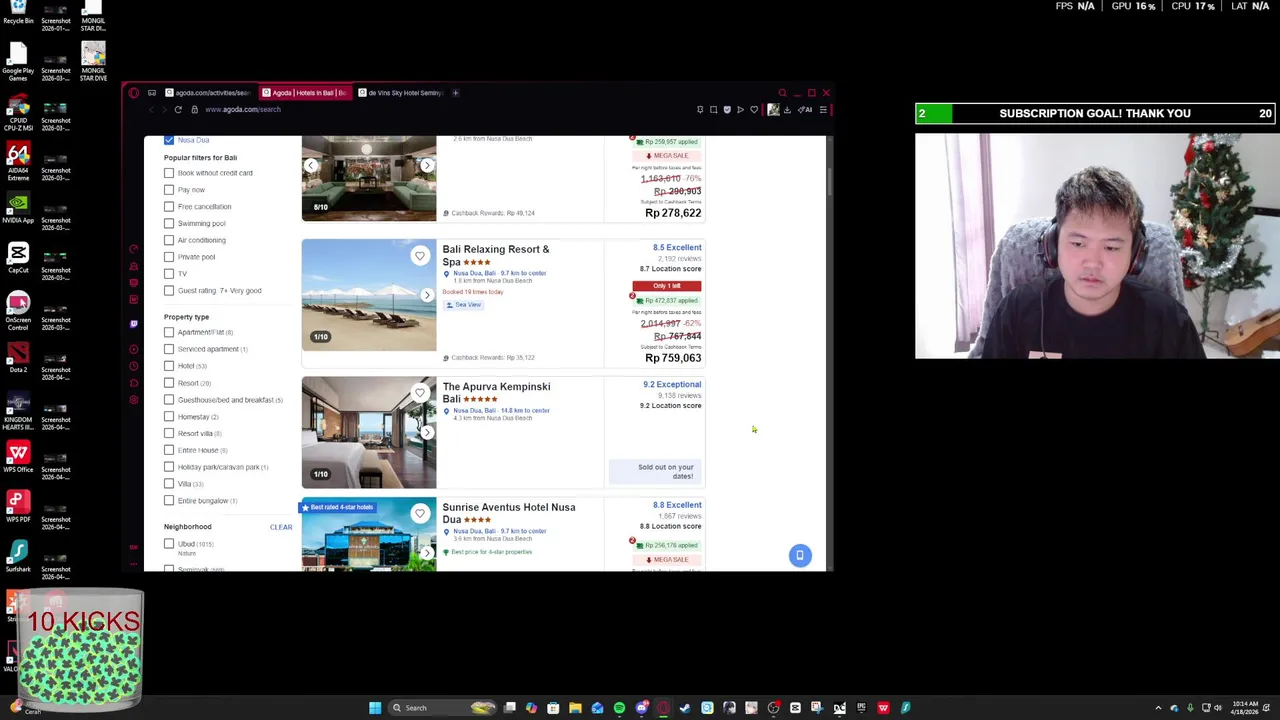Viewport: 1280px width, 720px height.
Task: Enable the Pay now filter
Action: point(169,190)
